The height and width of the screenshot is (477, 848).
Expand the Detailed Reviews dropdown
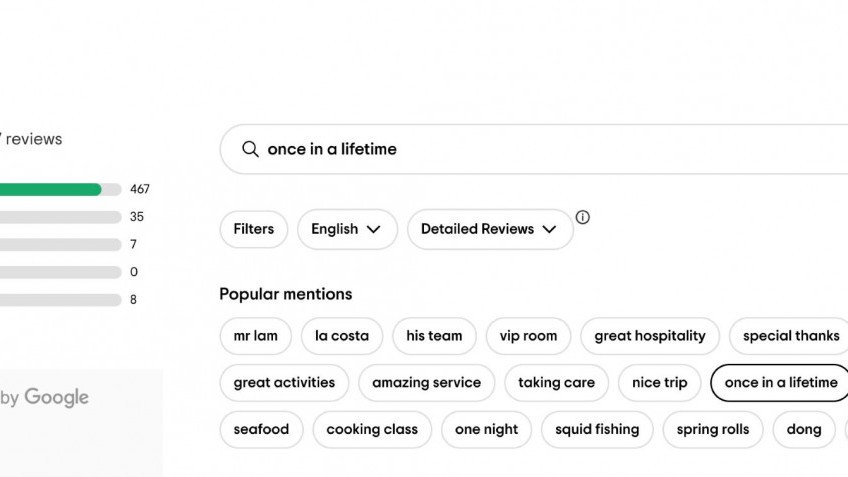489,229
